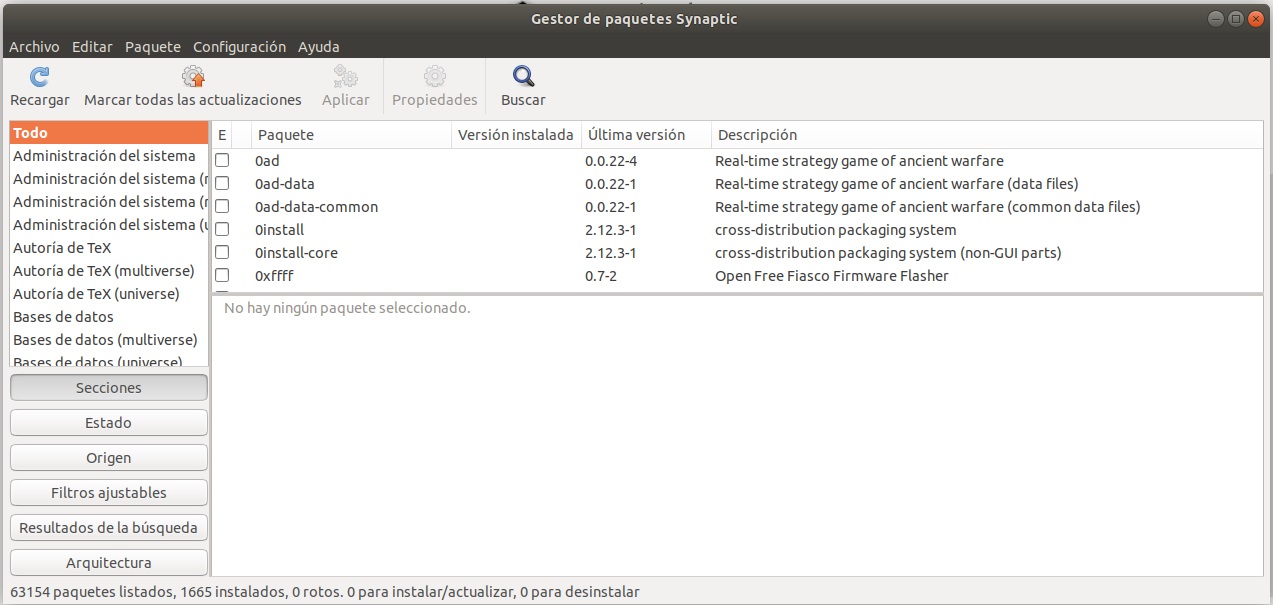Select the 0ad package name
This screenshot has height=605, width=1273.
pyautogui.click(x=267, y=161)
